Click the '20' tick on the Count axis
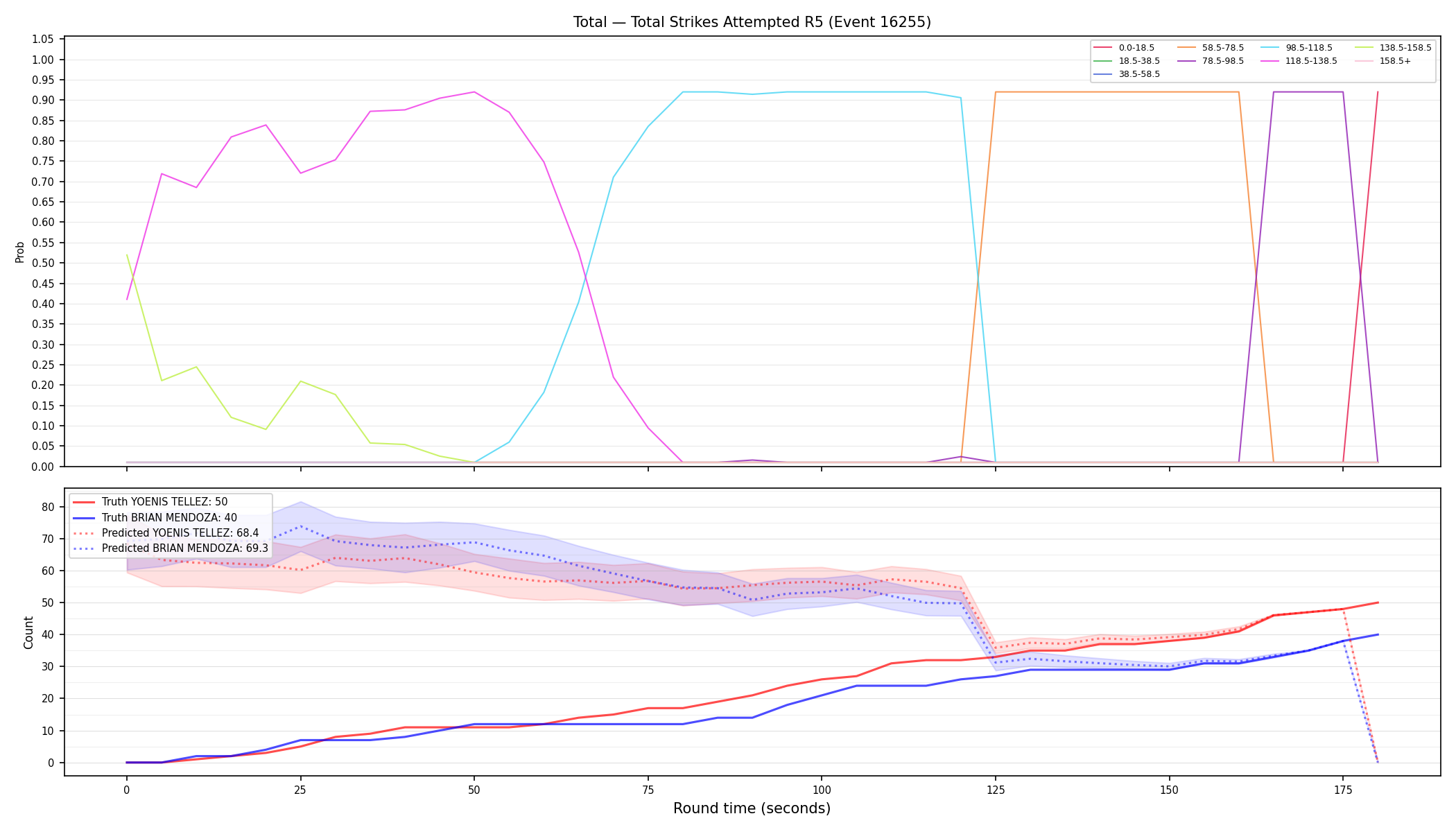Screen dimensions: 1456x832 click(48, 699)
